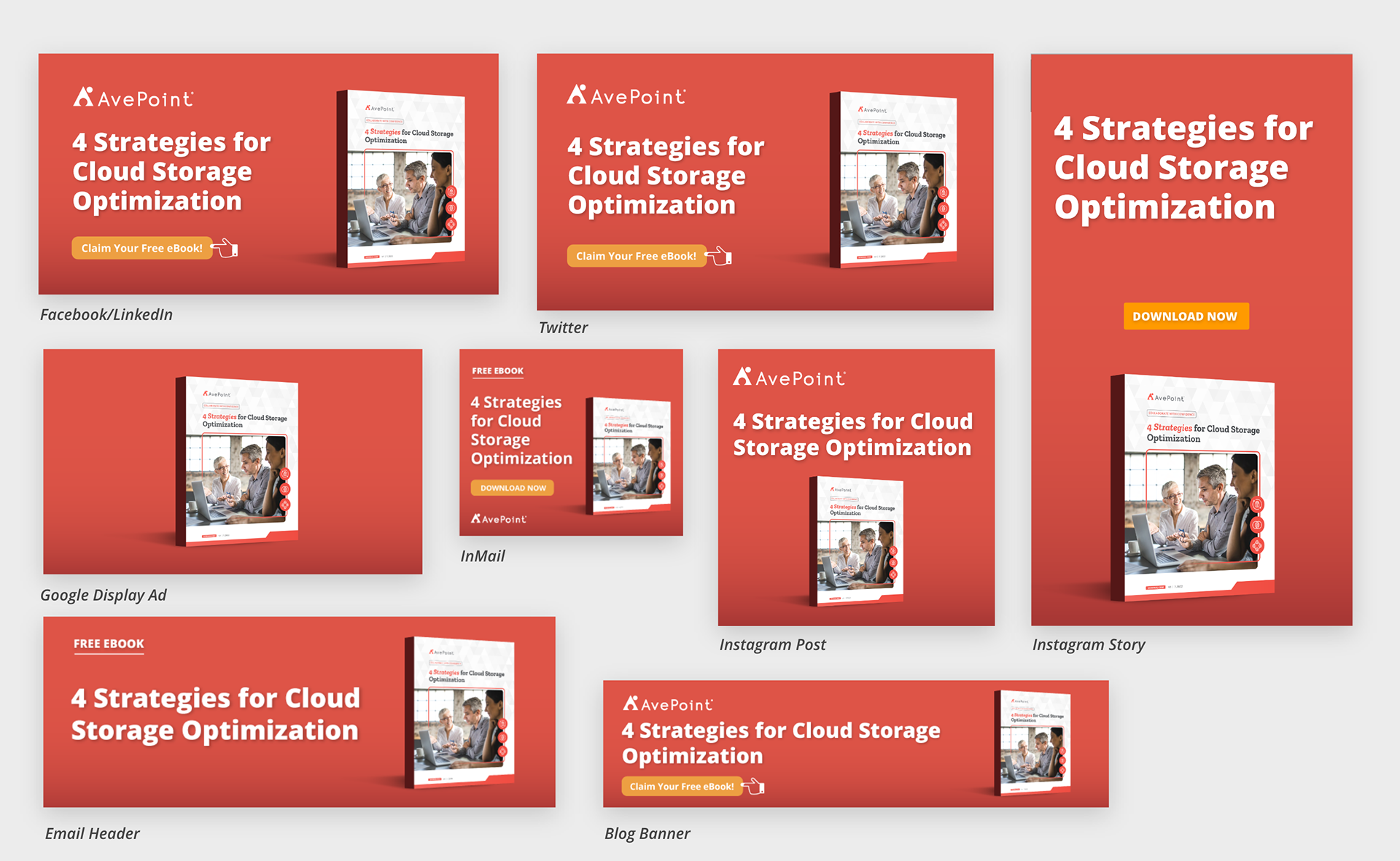This screenshot has height=861, width=1400.
Task: Click the AvePoint logo in Twitter ad
Action: (626, 95)
